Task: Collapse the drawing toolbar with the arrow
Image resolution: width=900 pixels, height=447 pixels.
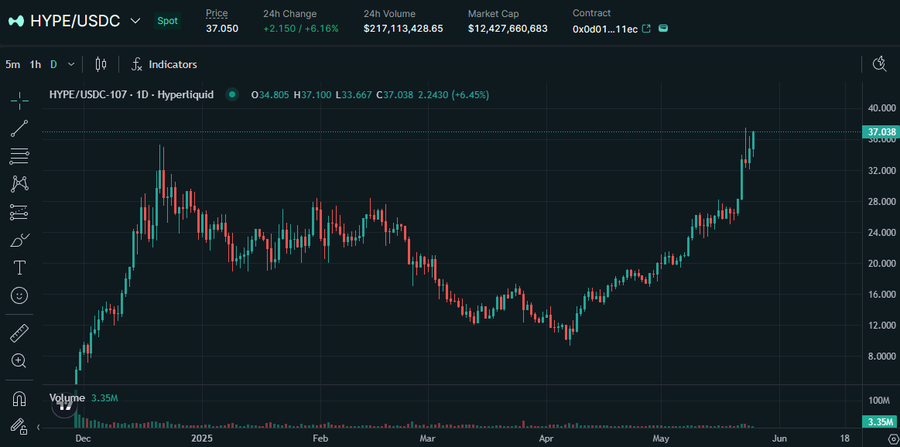Action: pyautogui.click(x=39, y=427)
